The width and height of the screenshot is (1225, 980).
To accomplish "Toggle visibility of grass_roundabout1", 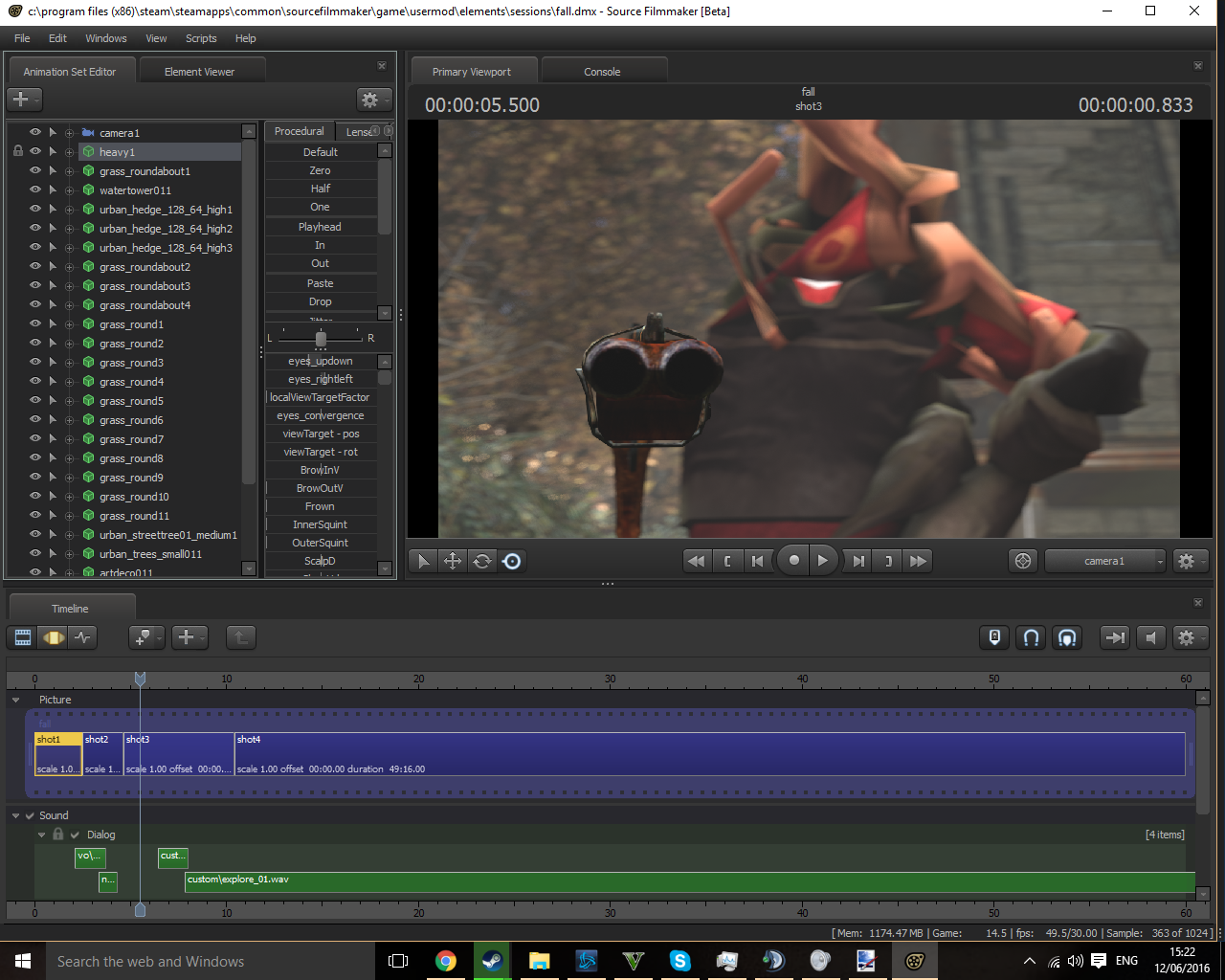I will [x=35, y=171].
